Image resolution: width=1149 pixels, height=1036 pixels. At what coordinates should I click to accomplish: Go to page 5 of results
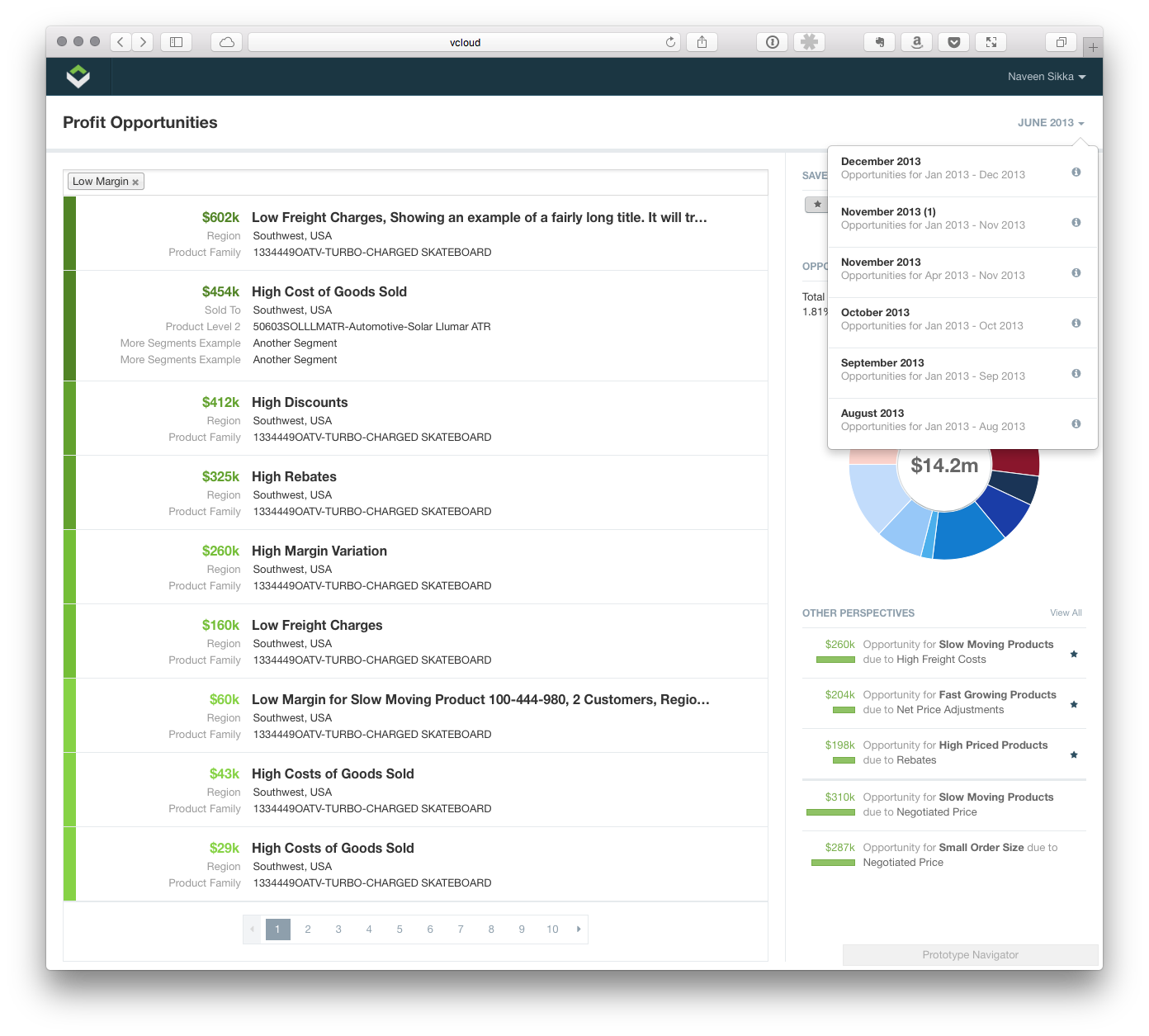click(x=400, y=930)
